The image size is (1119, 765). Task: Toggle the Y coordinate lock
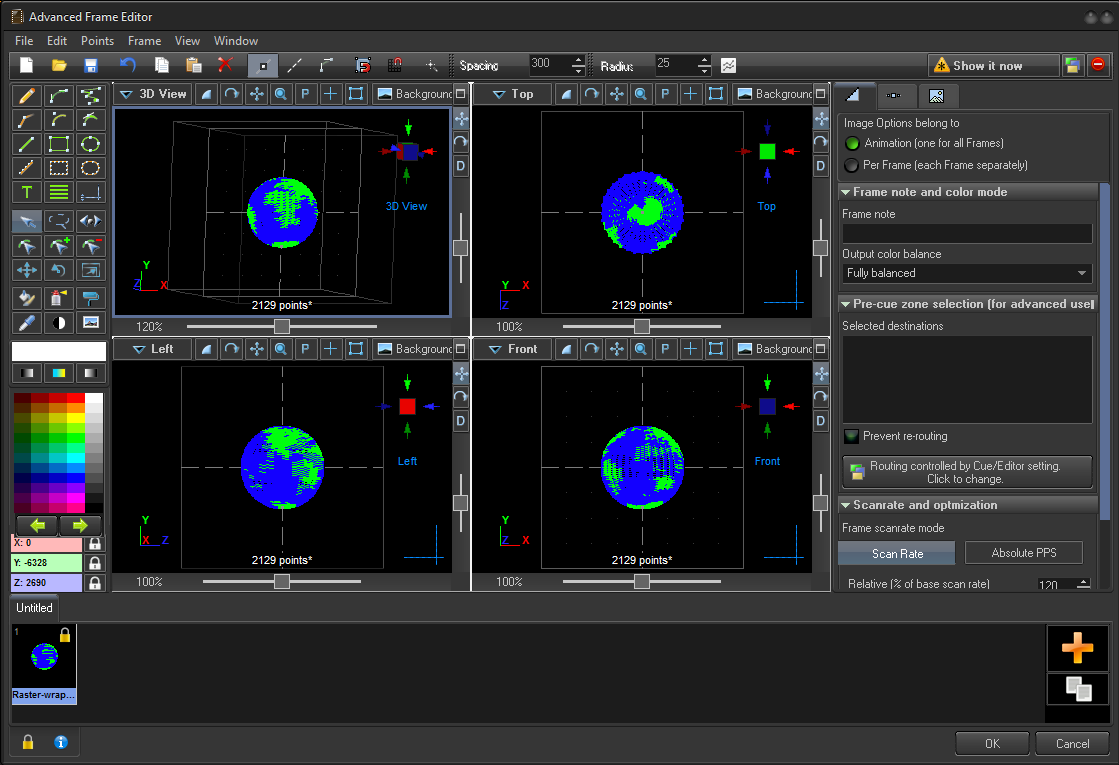(x=94, y=564)
